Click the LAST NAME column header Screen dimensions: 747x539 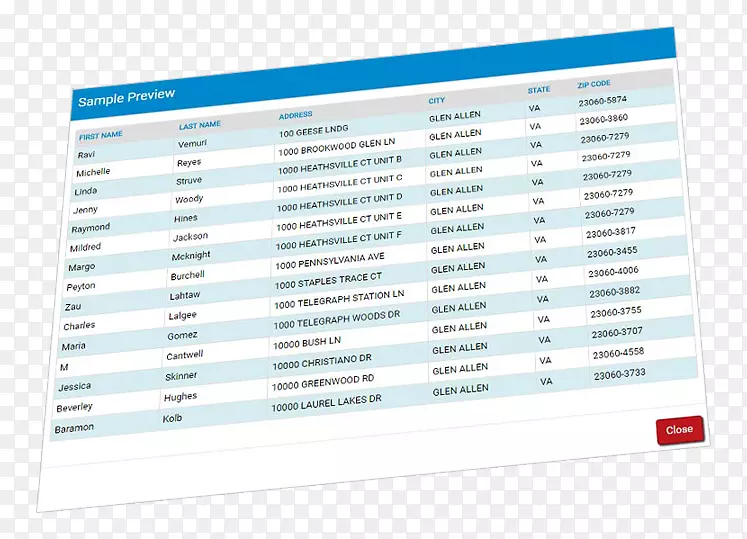pos(200,126)
